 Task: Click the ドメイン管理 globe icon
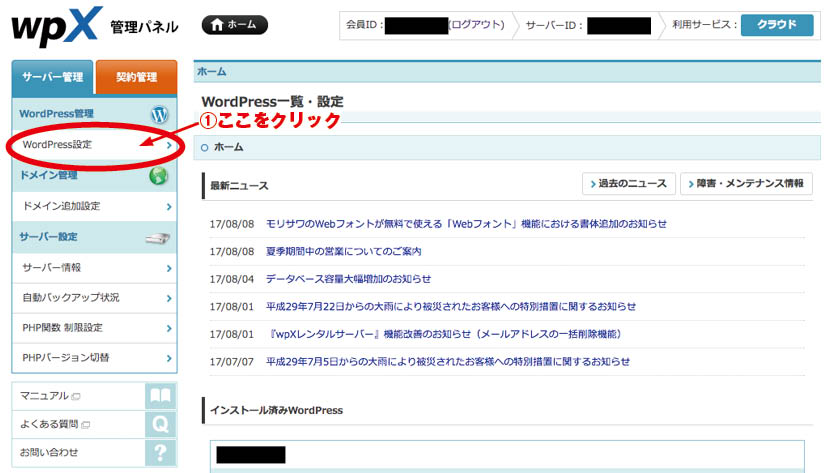pyautogui.click(x=158, y=176)
